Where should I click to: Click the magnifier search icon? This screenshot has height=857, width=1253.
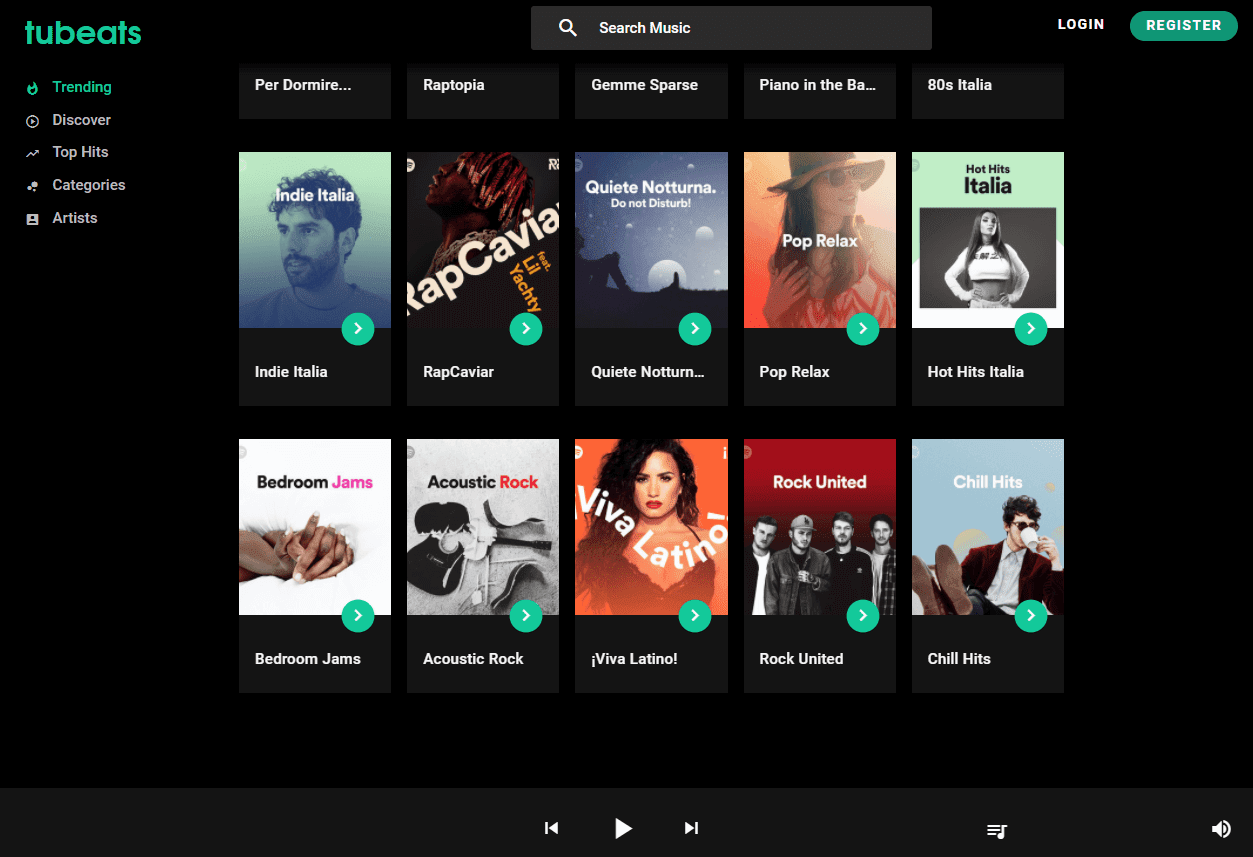568,28
